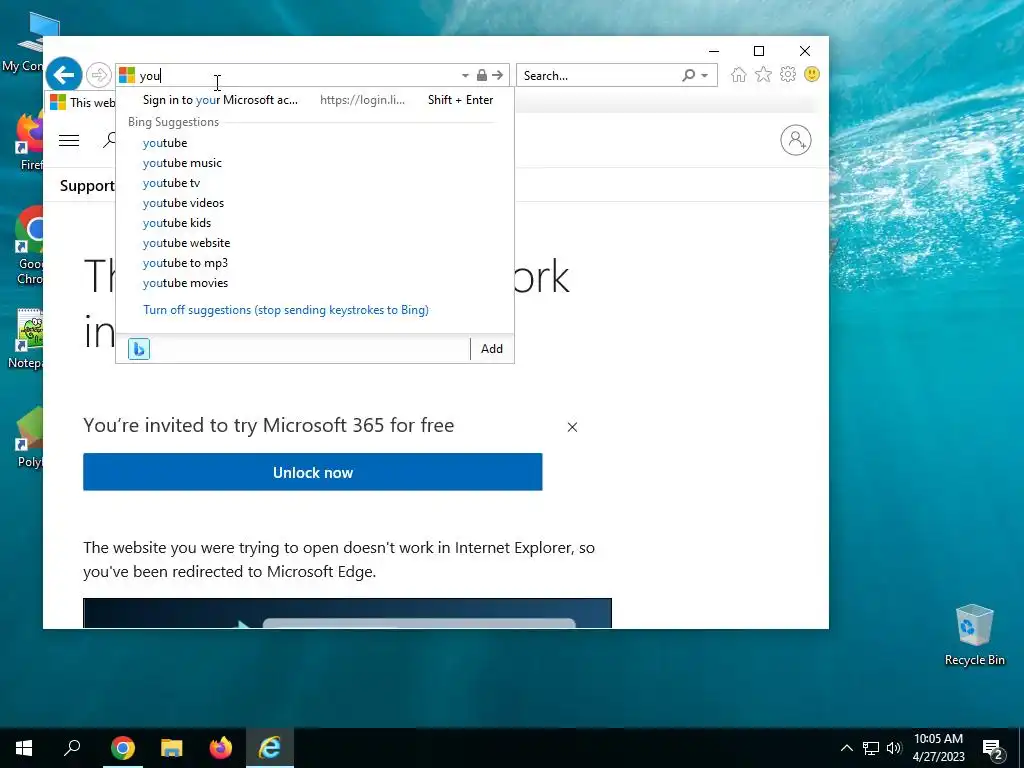Screen dimensions: 1024x768
Task: Select the 'youtube music' suggestion
Action: (315, 163)
